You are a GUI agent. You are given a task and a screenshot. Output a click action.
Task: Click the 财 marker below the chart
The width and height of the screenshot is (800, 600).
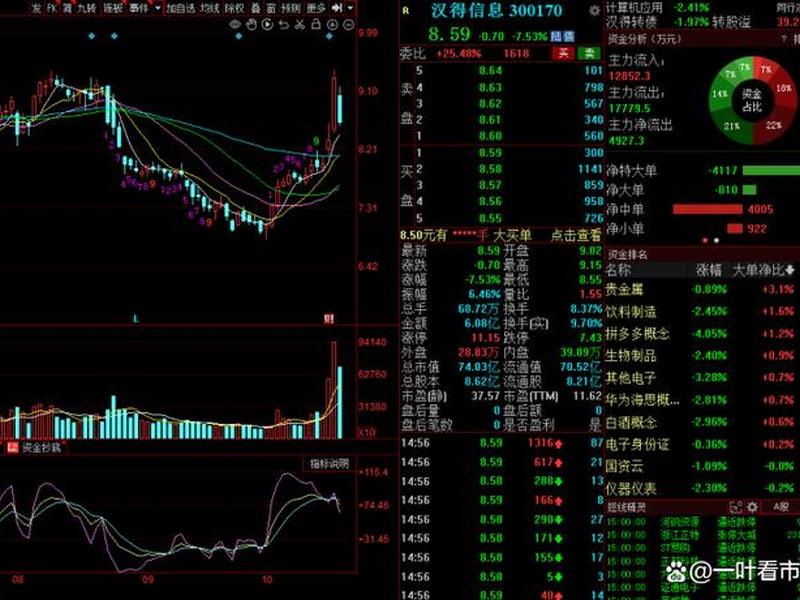click(329, 319)
